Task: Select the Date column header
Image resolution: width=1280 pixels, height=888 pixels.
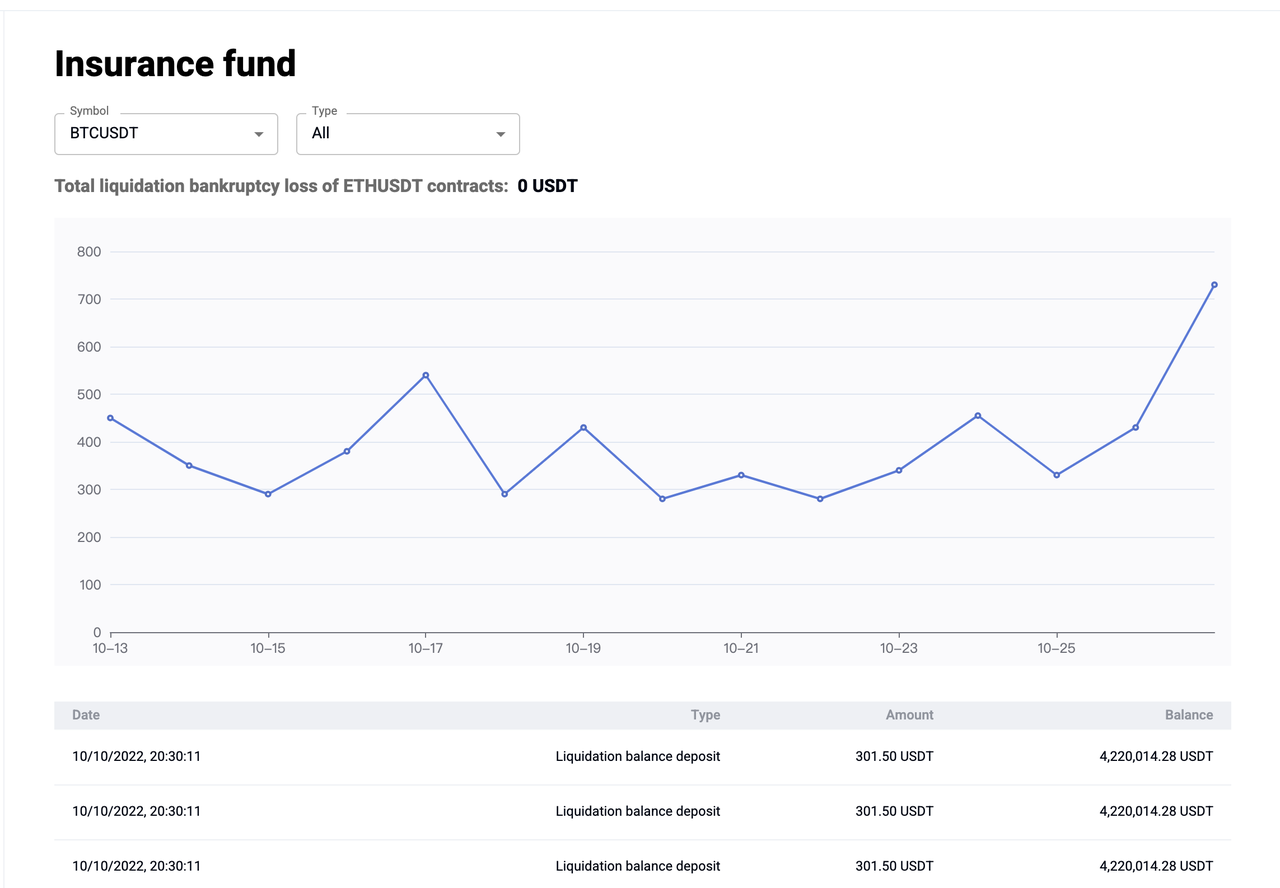Action: 85,714
